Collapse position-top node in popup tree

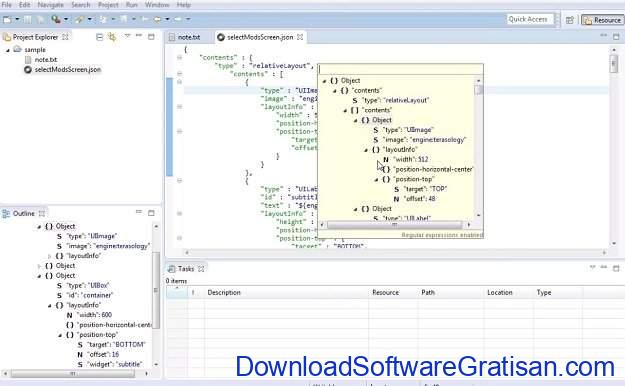tap(376, 180)
